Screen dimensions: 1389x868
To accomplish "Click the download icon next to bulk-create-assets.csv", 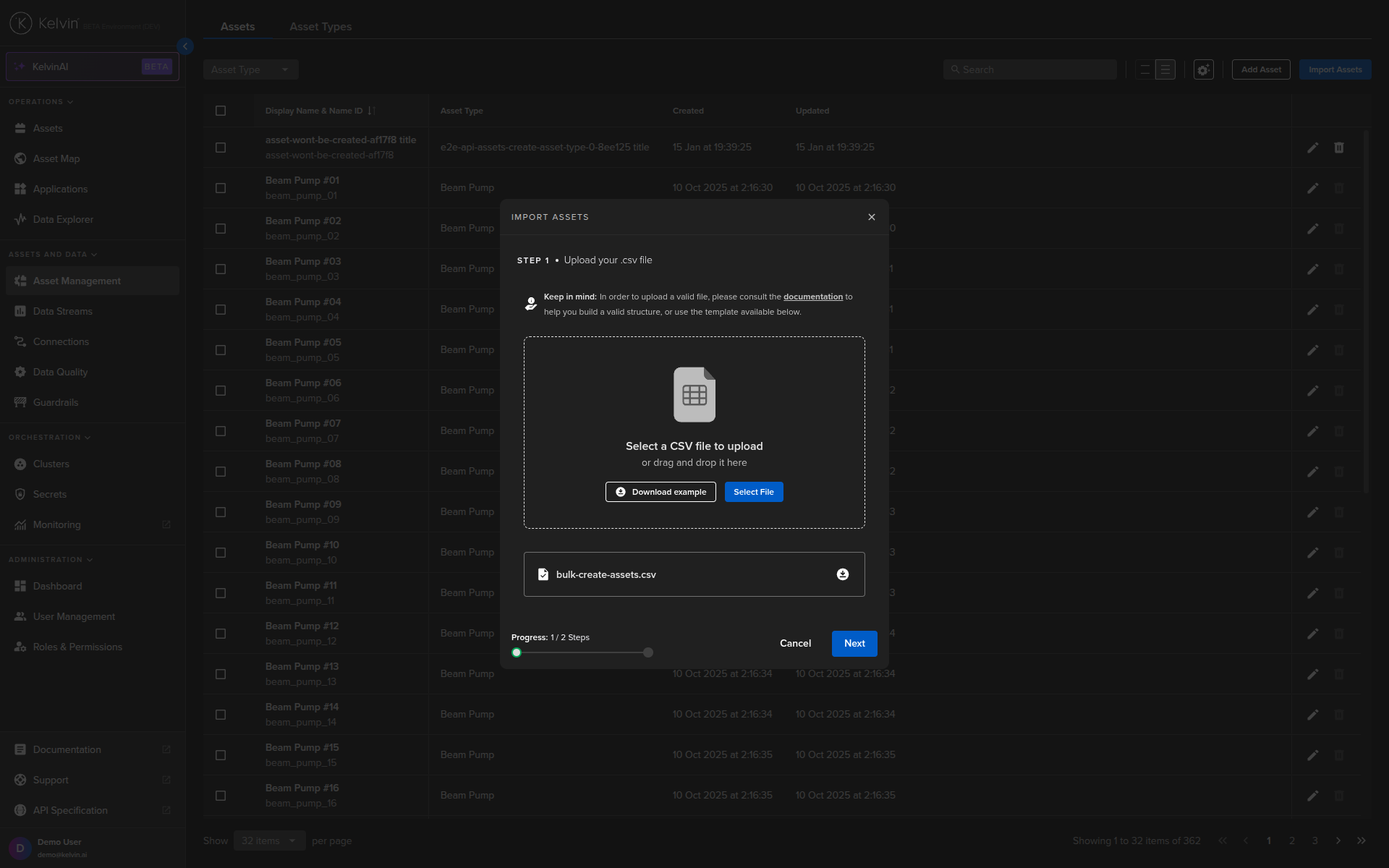I will 843,574.
